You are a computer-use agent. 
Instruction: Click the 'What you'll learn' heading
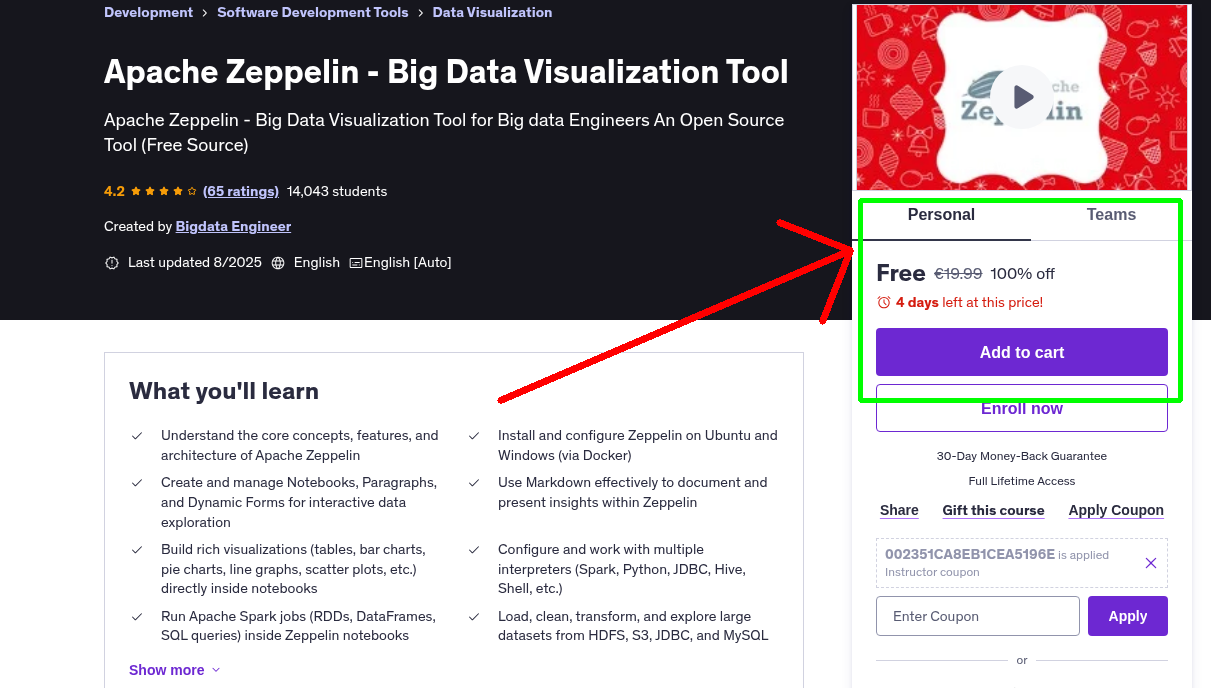click(224, 391)
